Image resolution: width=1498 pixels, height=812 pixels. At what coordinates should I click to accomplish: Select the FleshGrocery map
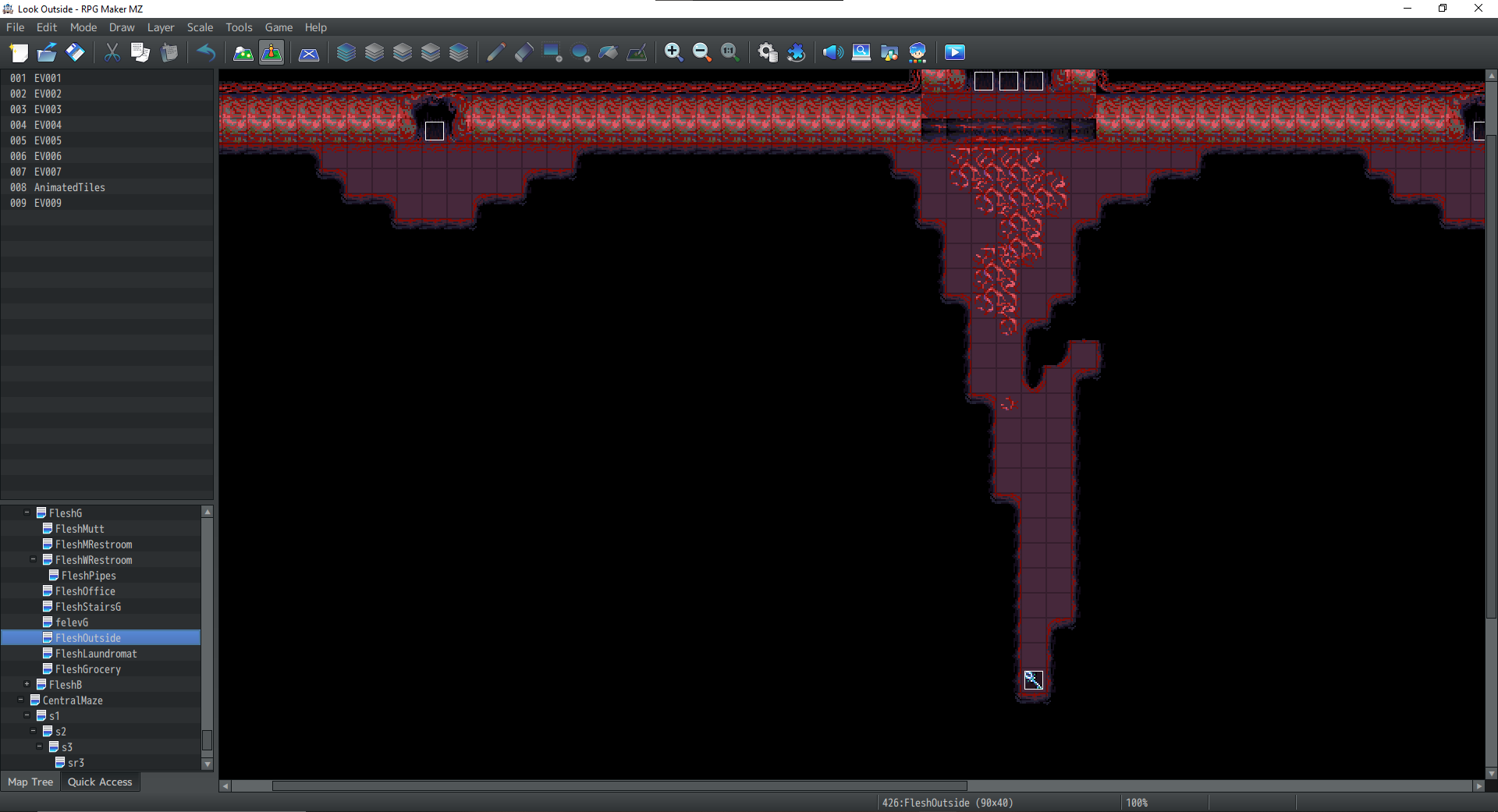88,669
